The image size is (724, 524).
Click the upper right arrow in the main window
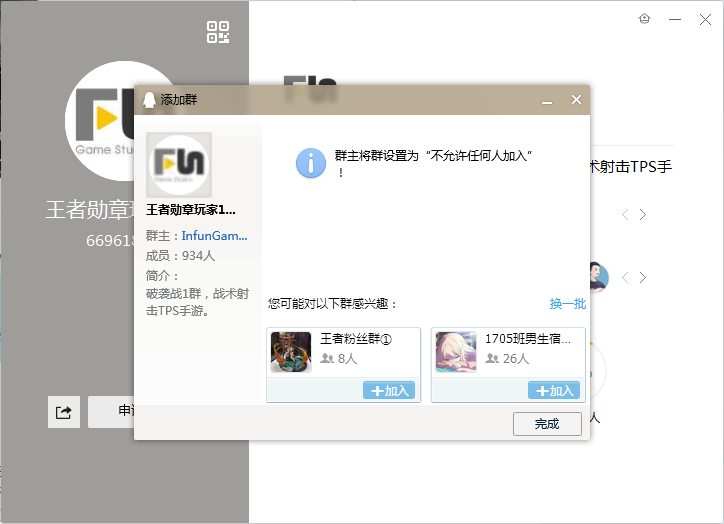643,215
